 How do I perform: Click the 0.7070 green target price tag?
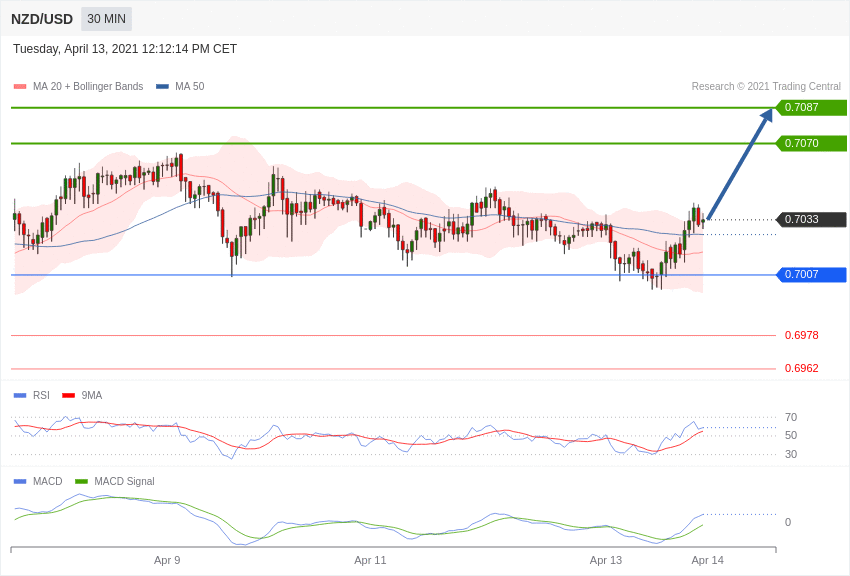click(x=811, y=144)
